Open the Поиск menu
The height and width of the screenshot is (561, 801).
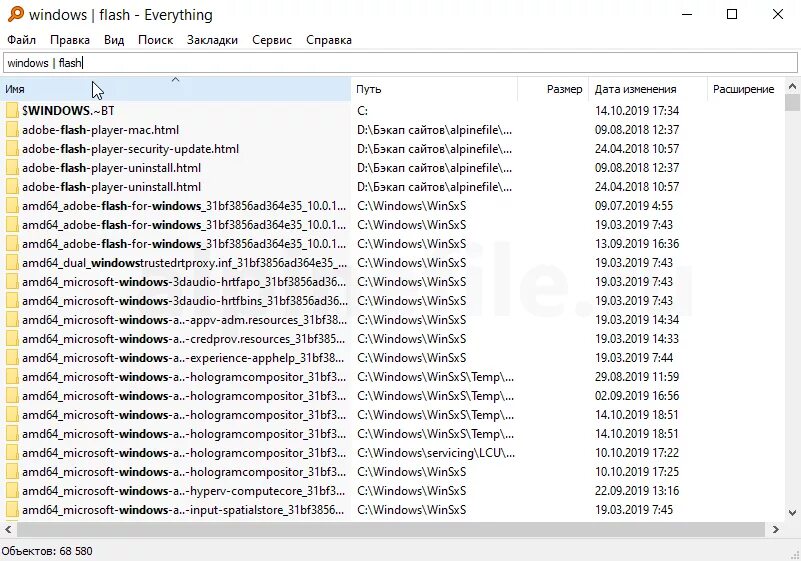155,40
